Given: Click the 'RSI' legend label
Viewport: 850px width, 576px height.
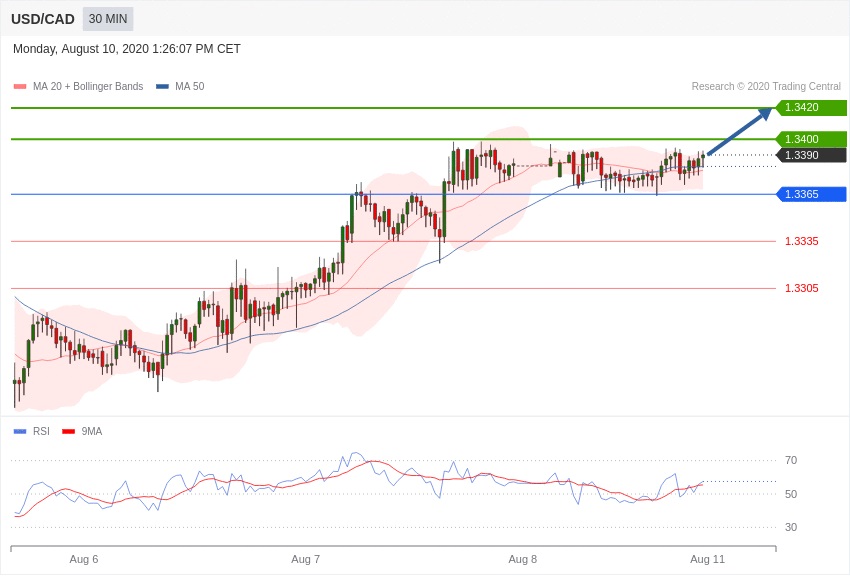Looking at the screenshot, I should click(x=41, y=431).
